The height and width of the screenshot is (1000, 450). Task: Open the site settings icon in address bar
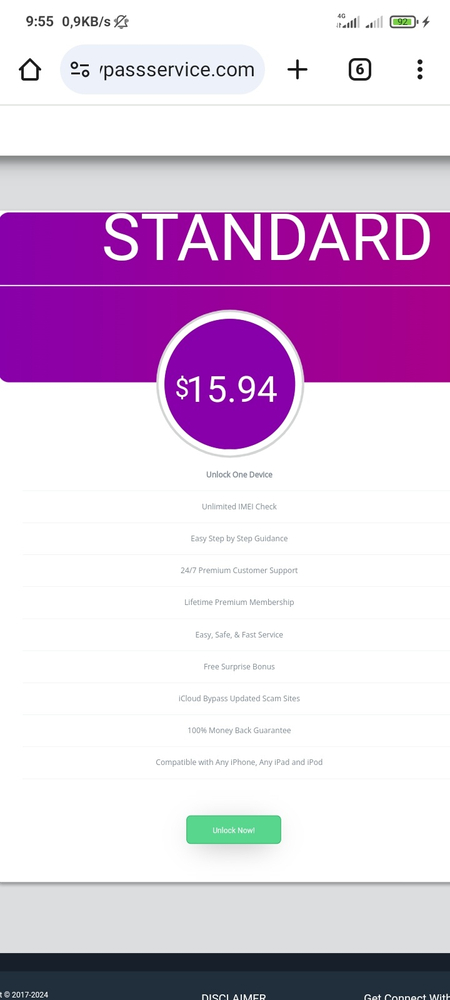point(80,70)
